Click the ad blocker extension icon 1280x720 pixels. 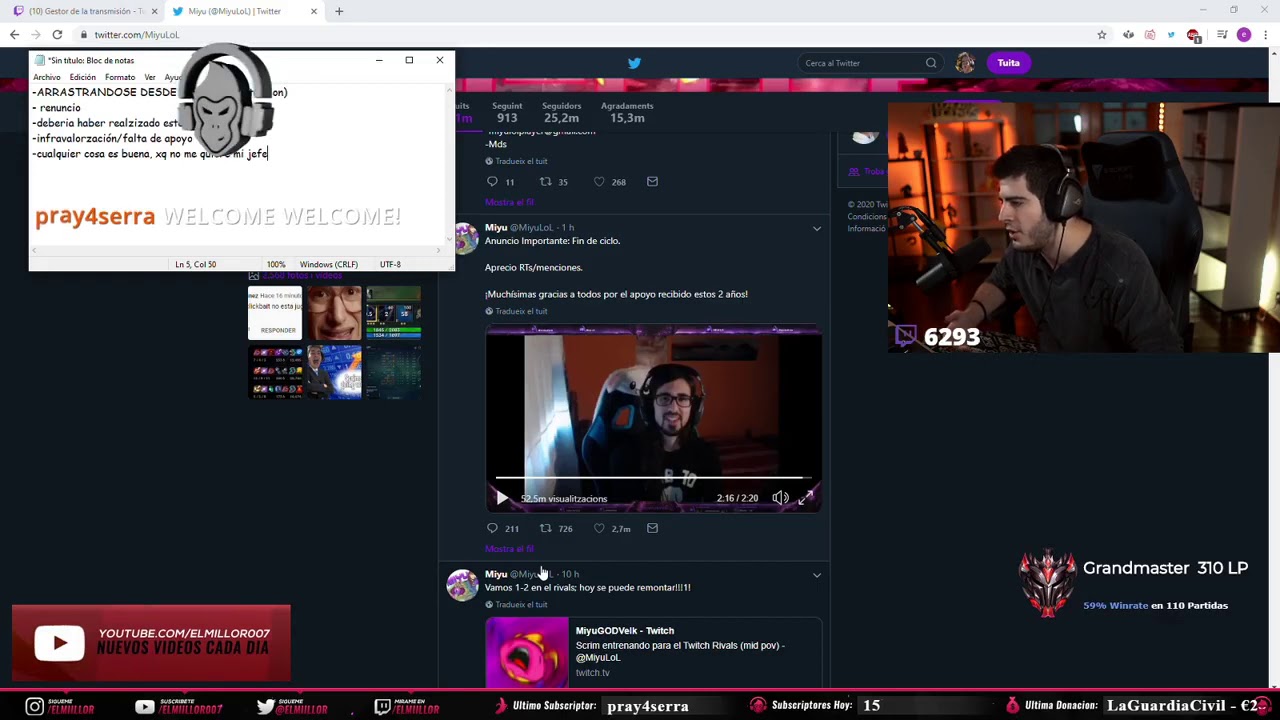pos(1193,35)
